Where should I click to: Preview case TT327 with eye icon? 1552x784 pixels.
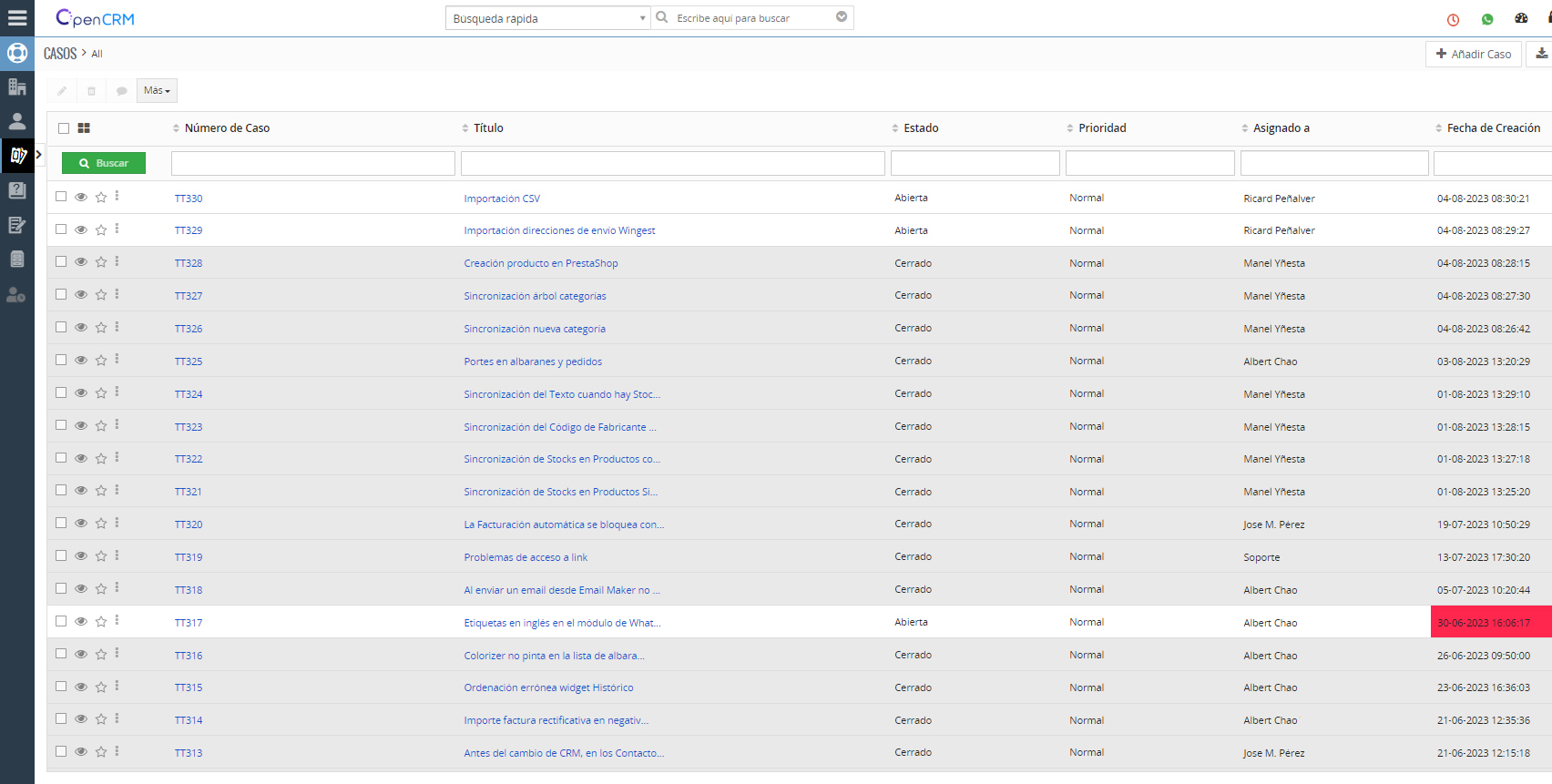coord(81,295)
